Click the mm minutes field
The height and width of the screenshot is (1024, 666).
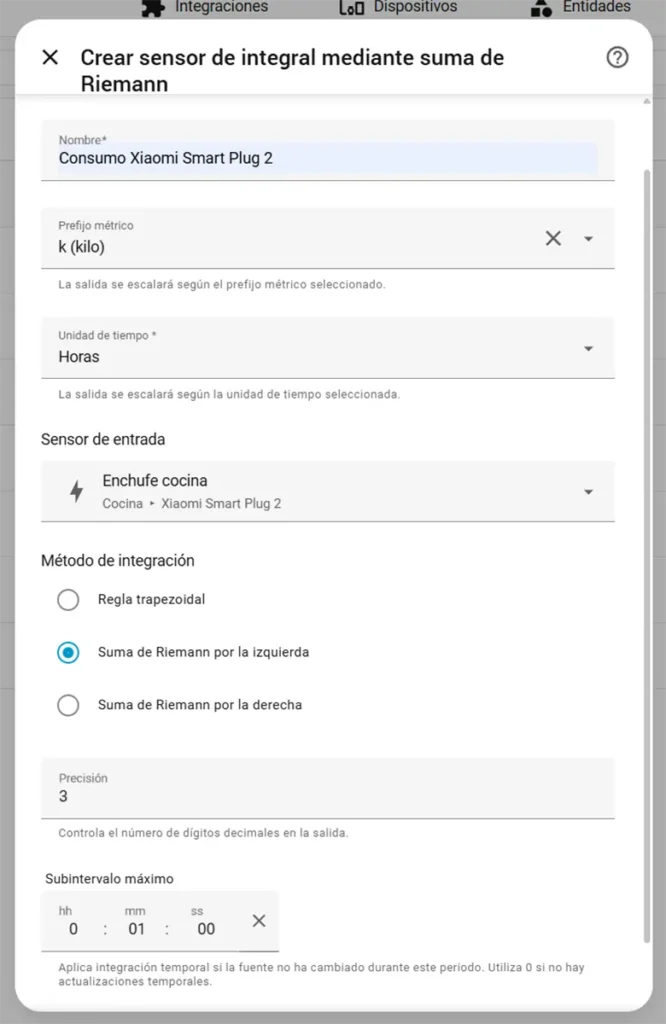(x=137, y=928)
